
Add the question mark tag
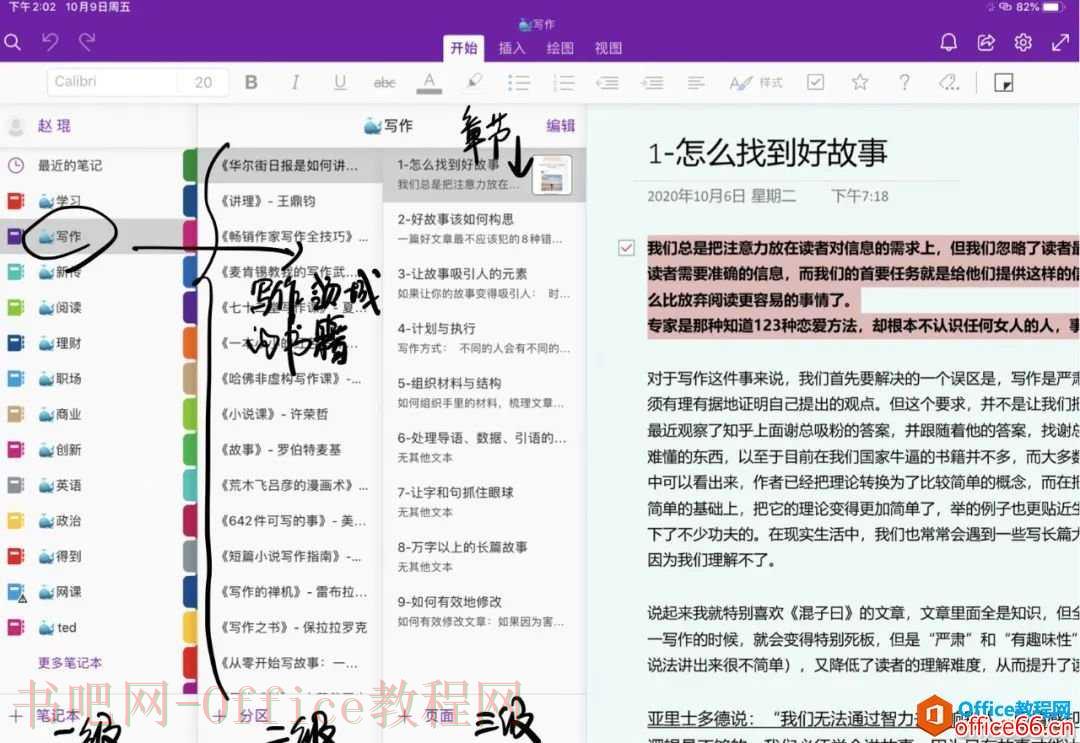904,83
